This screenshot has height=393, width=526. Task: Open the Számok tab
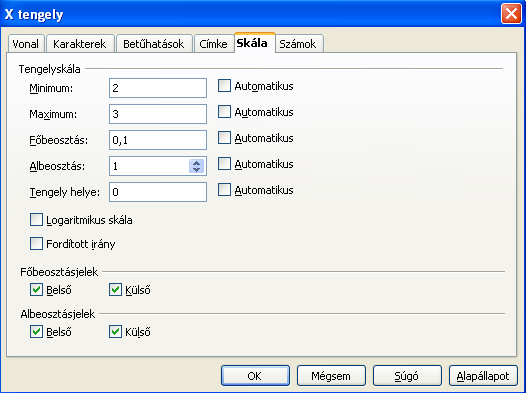(298, 44)
